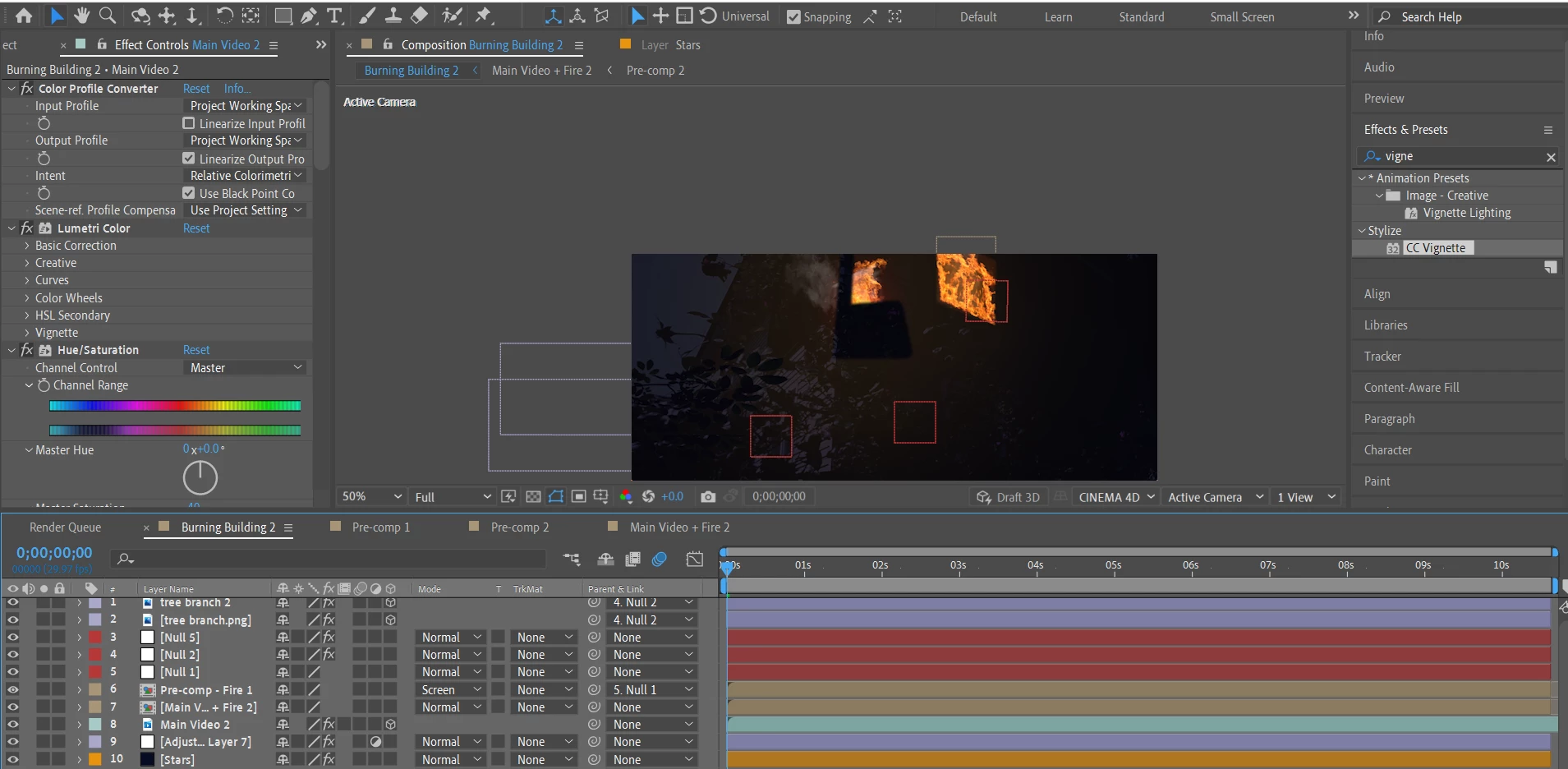Hide the Null 5 layer
Image resolution: width=1568 pixels, height=769 pixels.
13,637
